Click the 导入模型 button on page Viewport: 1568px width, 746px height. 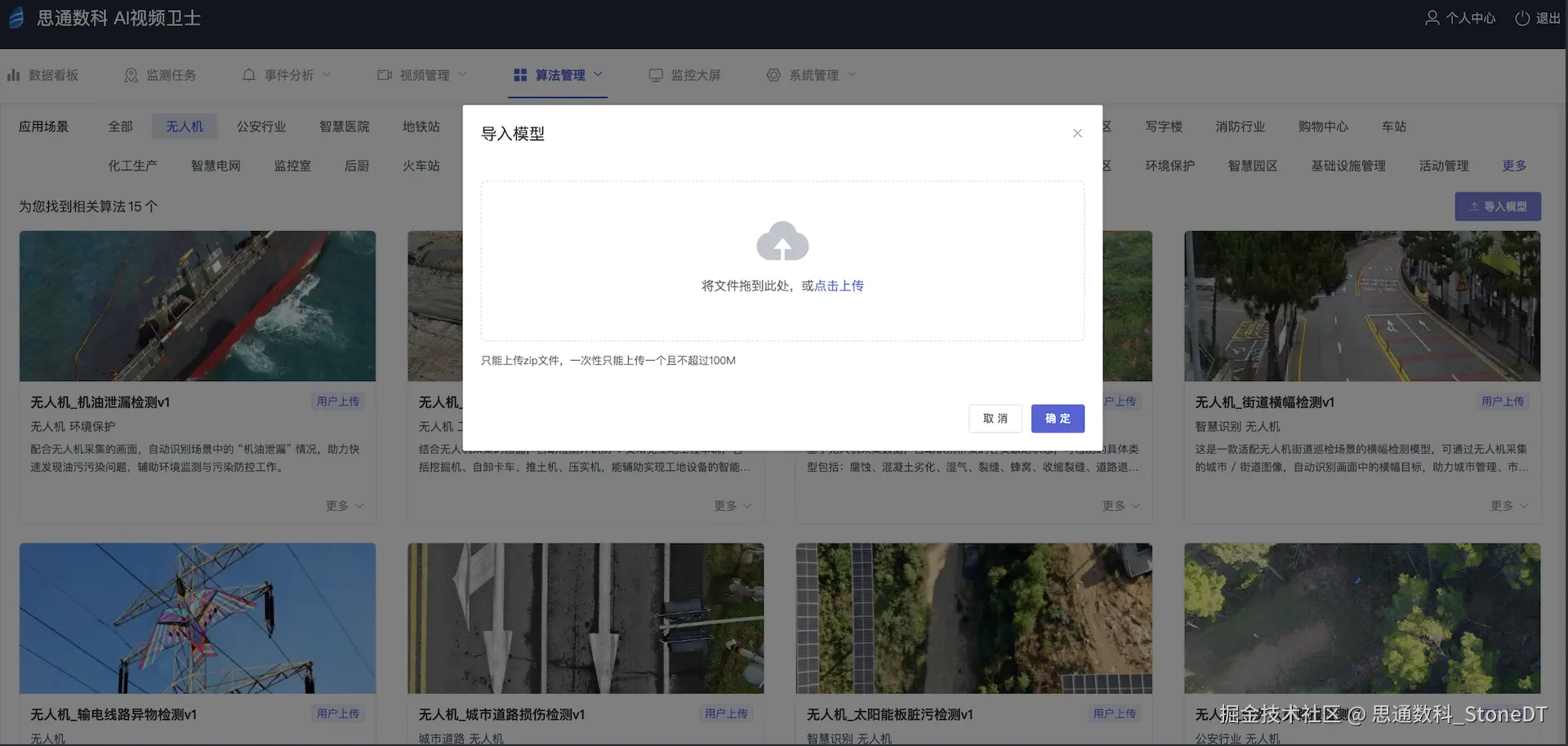point(1498,206)
